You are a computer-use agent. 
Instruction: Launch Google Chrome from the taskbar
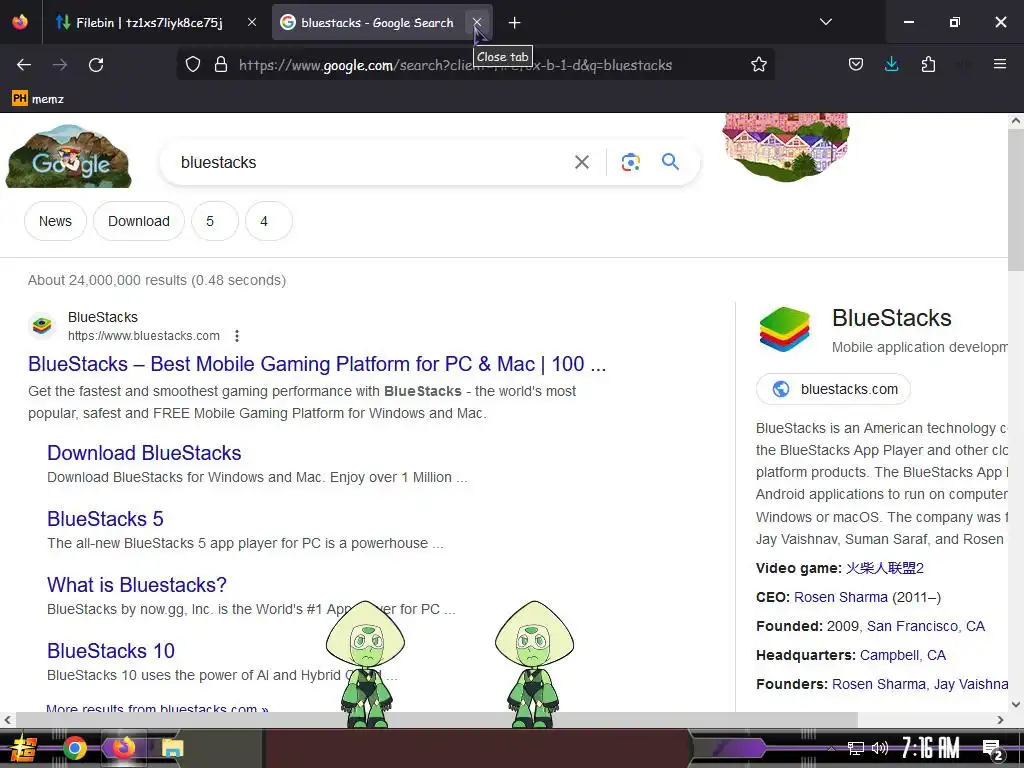click(74, 748)
